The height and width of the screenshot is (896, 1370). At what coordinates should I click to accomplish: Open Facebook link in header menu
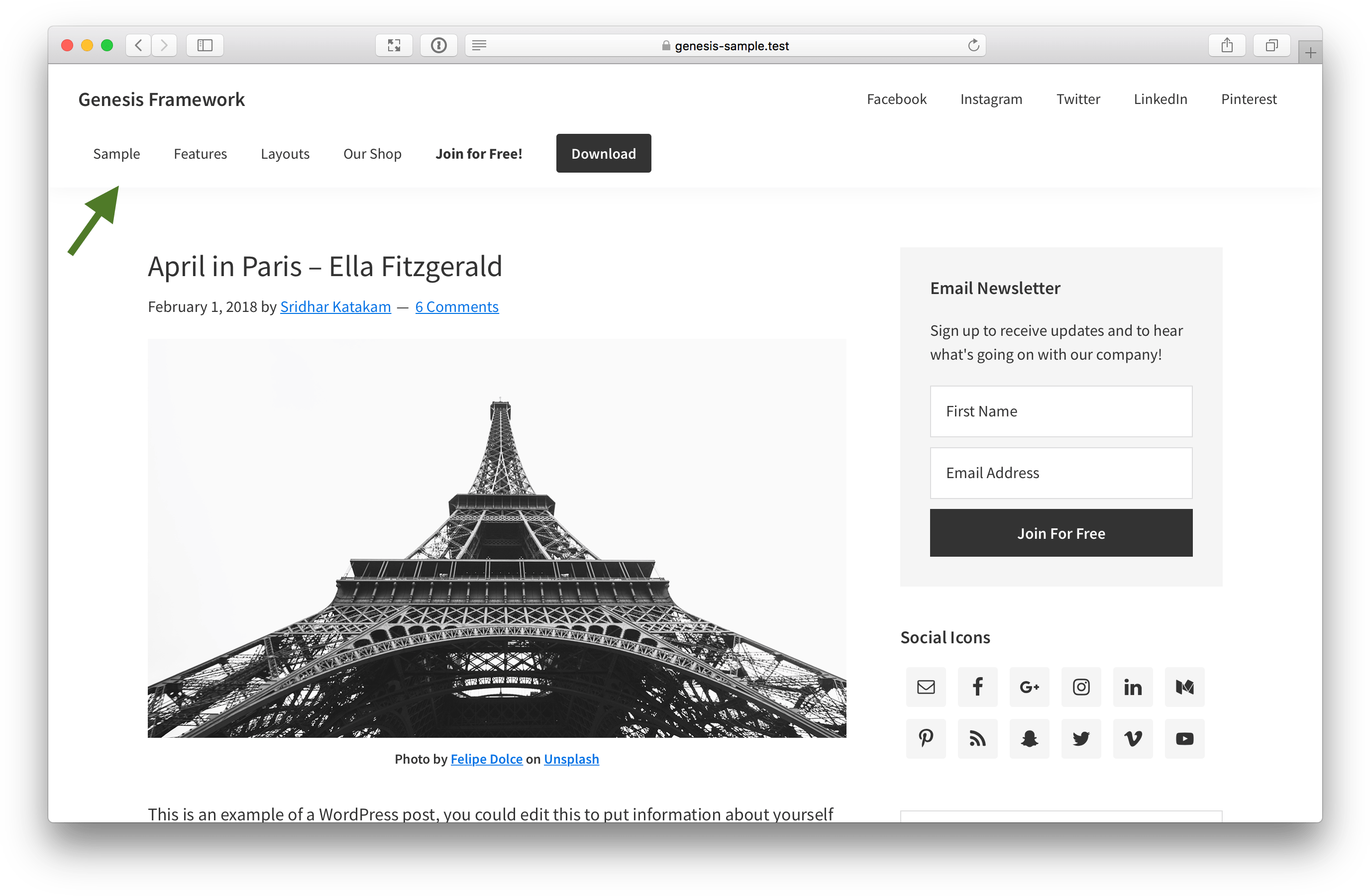(896, 99)
